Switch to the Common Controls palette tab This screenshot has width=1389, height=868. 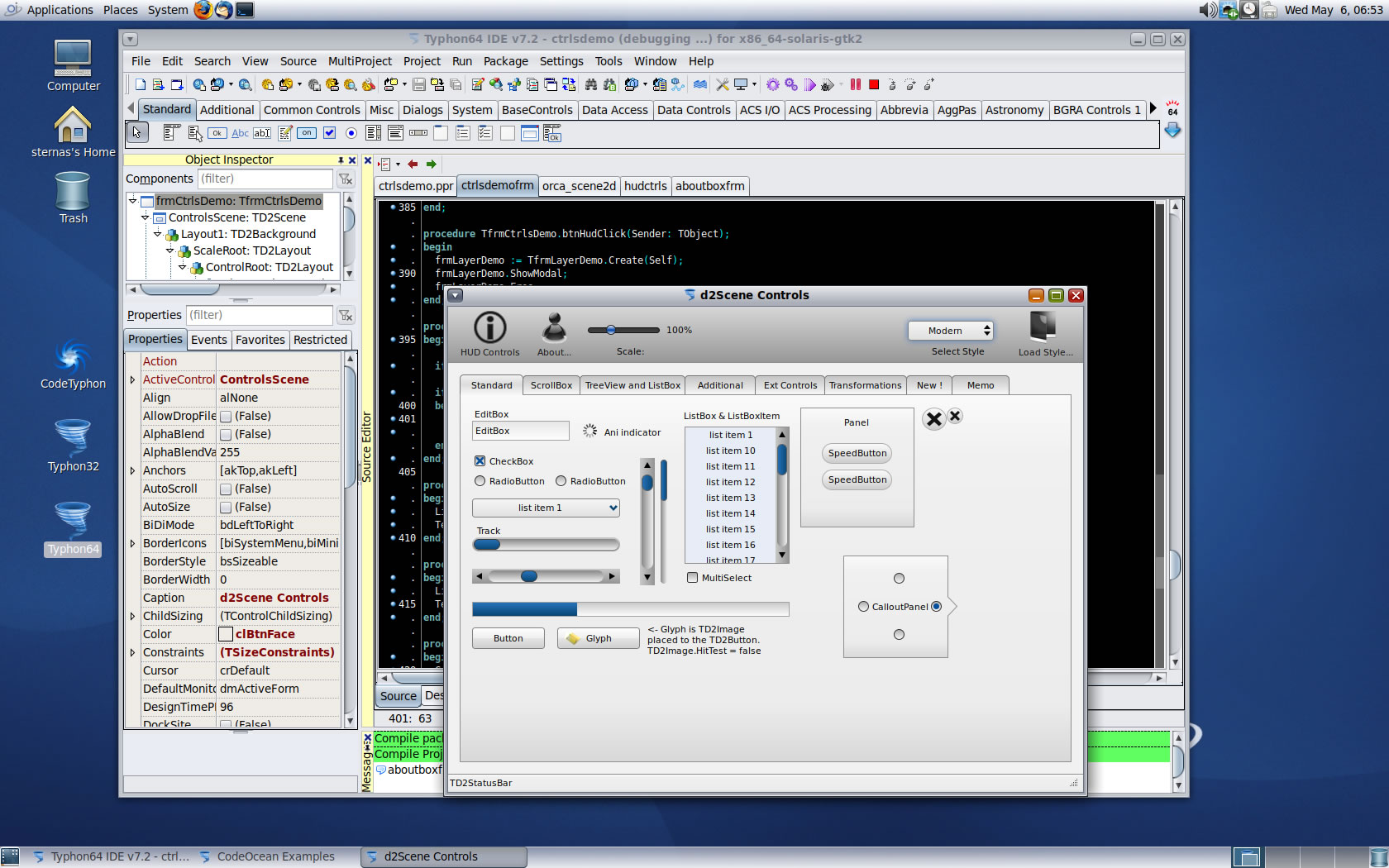click(312, 110)
